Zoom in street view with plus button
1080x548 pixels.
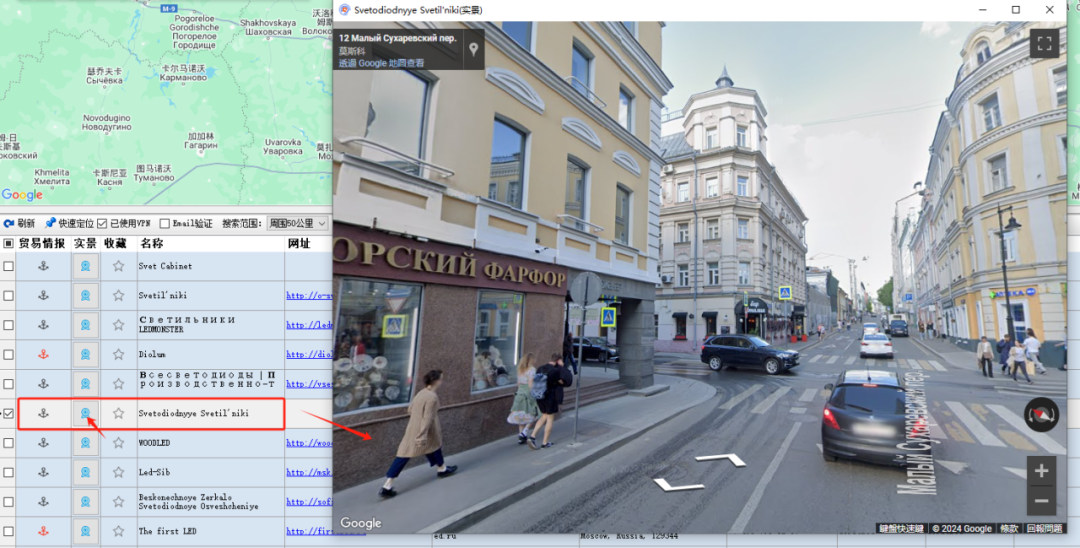point(1041,471)
